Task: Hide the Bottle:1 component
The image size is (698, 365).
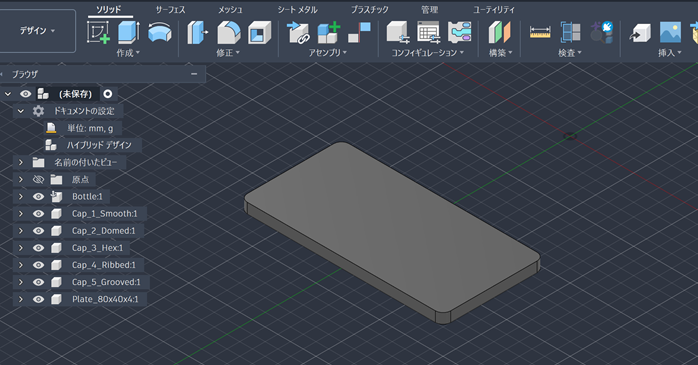Action: point(38,196)
